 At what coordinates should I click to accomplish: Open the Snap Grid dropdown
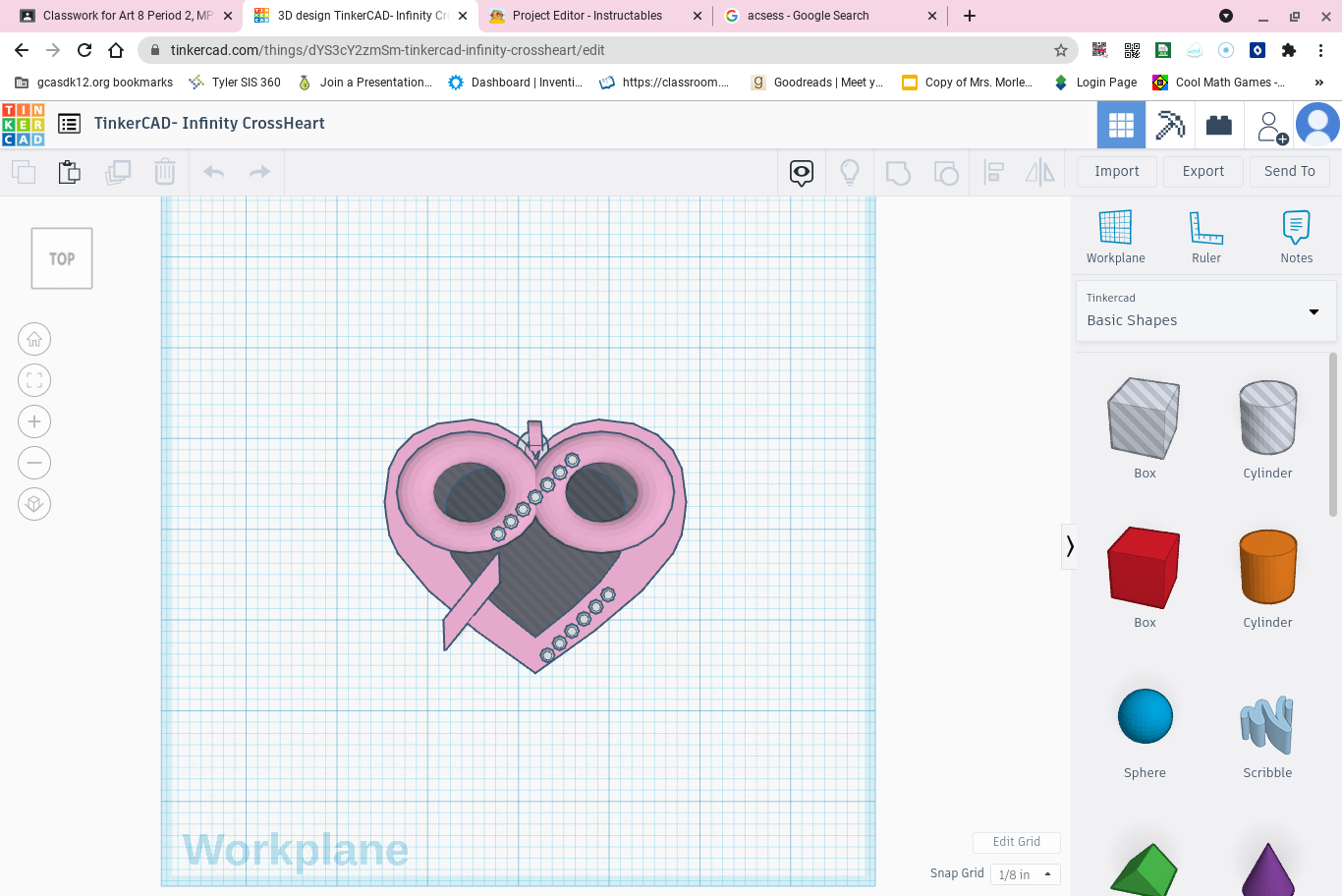[1025, 874]
